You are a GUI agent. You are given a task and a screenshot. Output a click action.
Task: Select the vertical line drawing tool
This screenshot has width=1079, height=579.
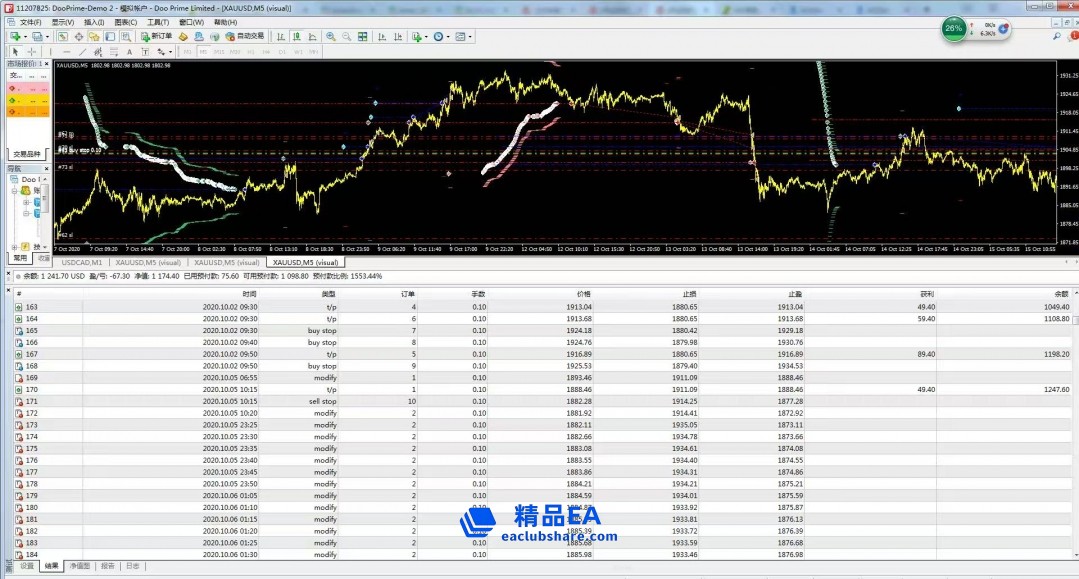pos(52,51)
